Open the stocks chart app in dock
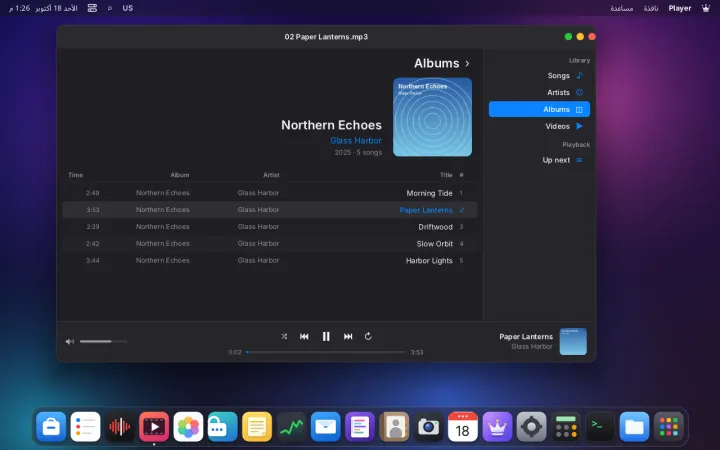 coord(291,427)
